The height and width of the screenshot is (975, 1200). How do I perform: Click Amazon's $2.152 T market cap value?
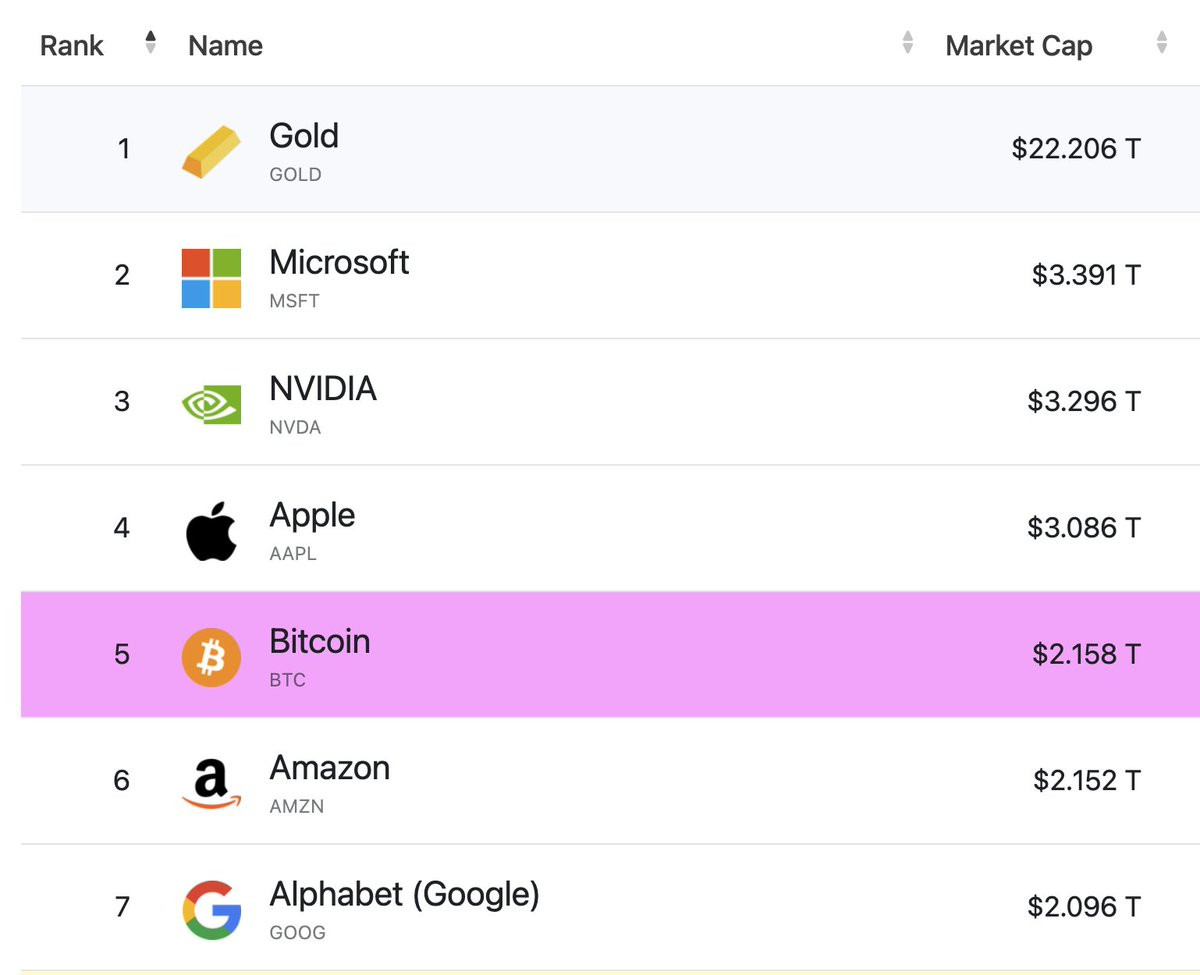click(1086, 780)
